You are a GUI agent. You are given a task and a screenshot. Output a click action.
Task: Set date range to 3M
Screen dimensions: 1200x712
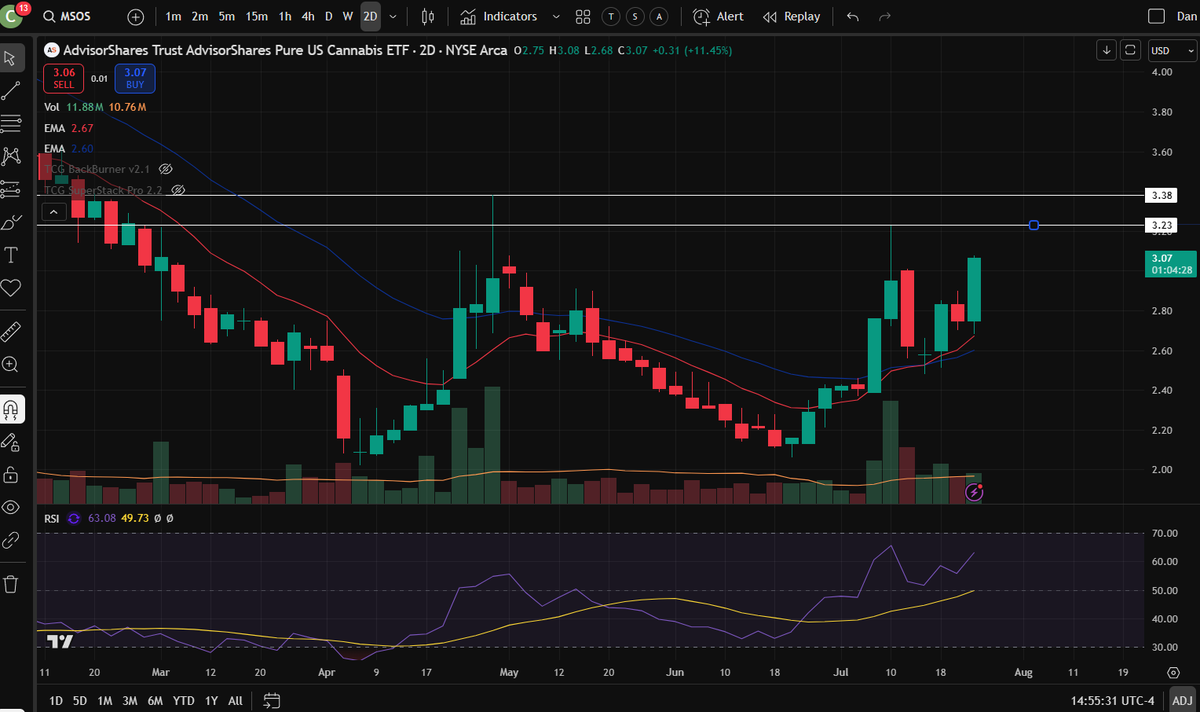tap(130, 700)
